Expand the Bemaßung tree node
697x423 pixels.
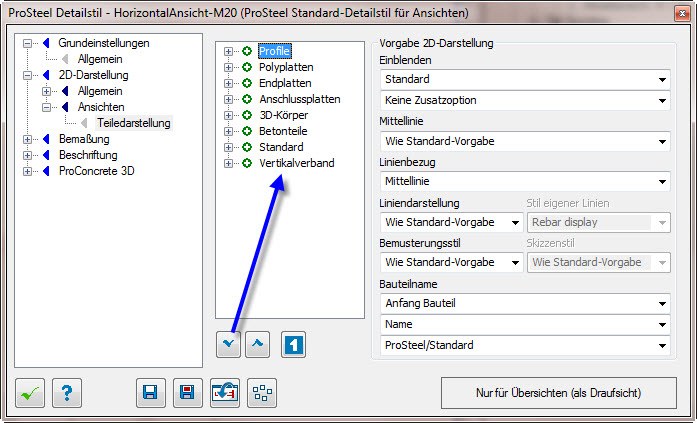[x=28, y=139]
